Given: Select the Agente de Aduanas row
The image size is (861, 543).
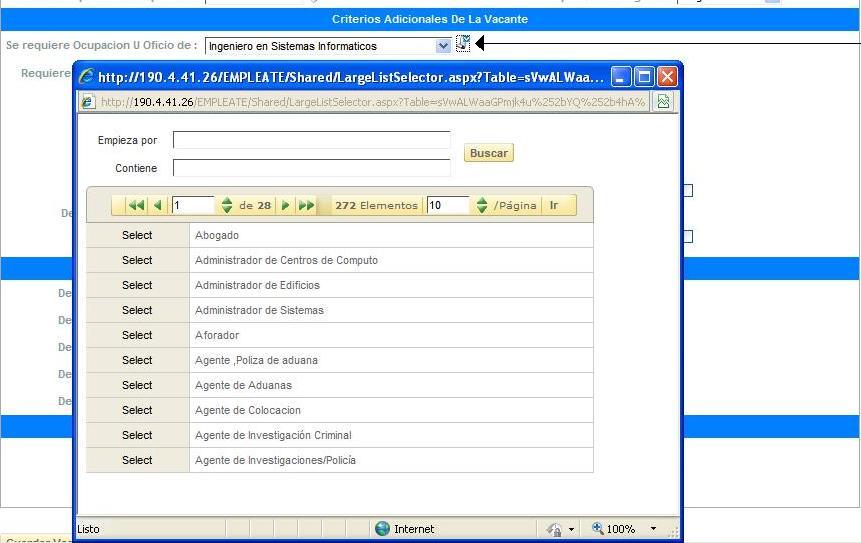Looking at the screenshot, I should pyautogui.click(x=137, y=385).
